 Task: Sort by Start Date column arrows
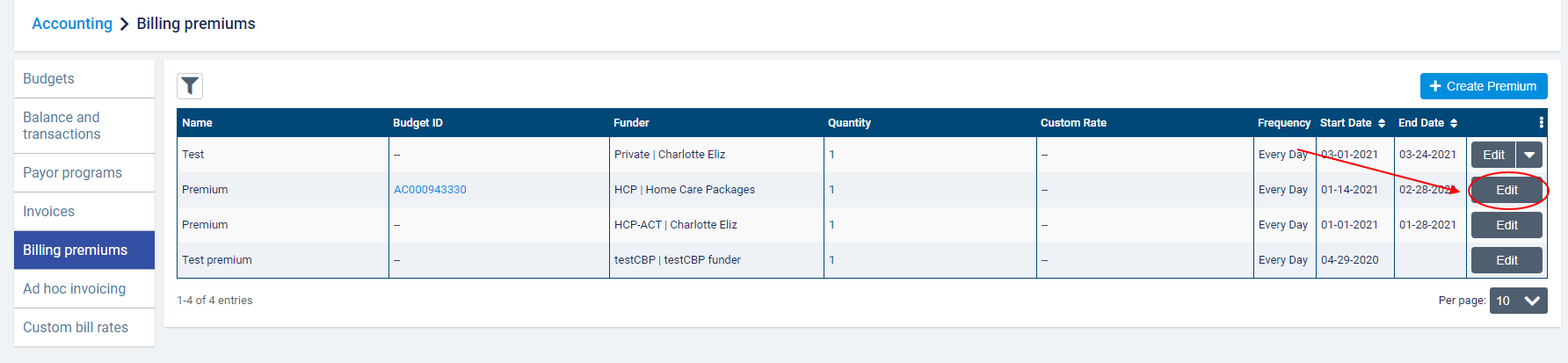tap(1382, 123)
